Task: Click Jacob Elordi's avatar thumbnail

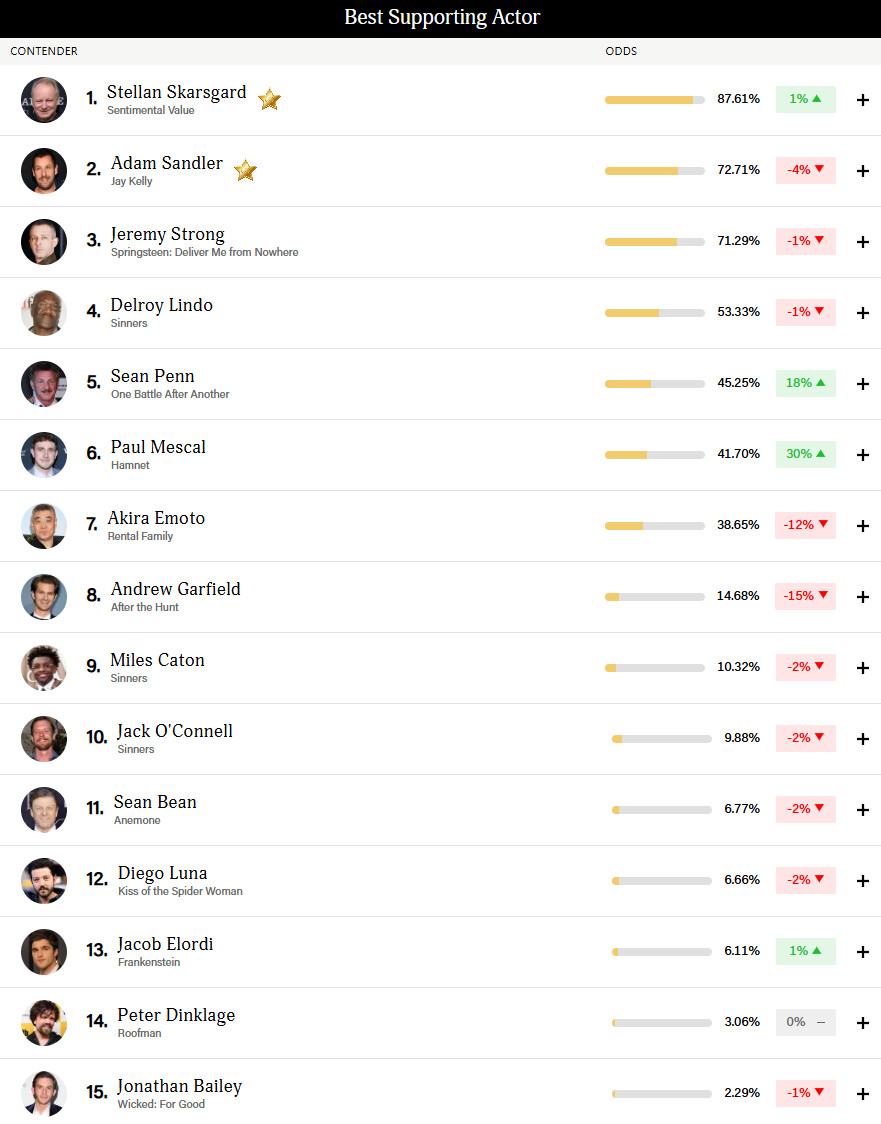Action: [x=44, y=952]
